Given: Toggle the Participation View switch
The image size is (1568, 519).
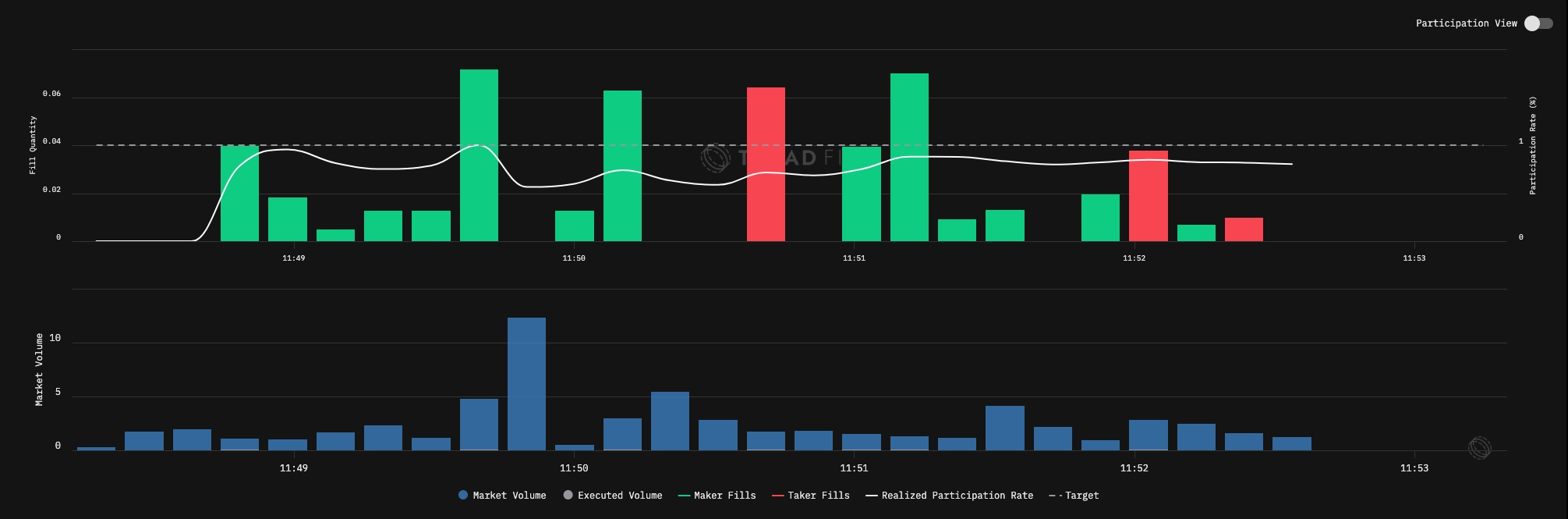Looking at the screenshot, I should click(x=1538, y=23).
